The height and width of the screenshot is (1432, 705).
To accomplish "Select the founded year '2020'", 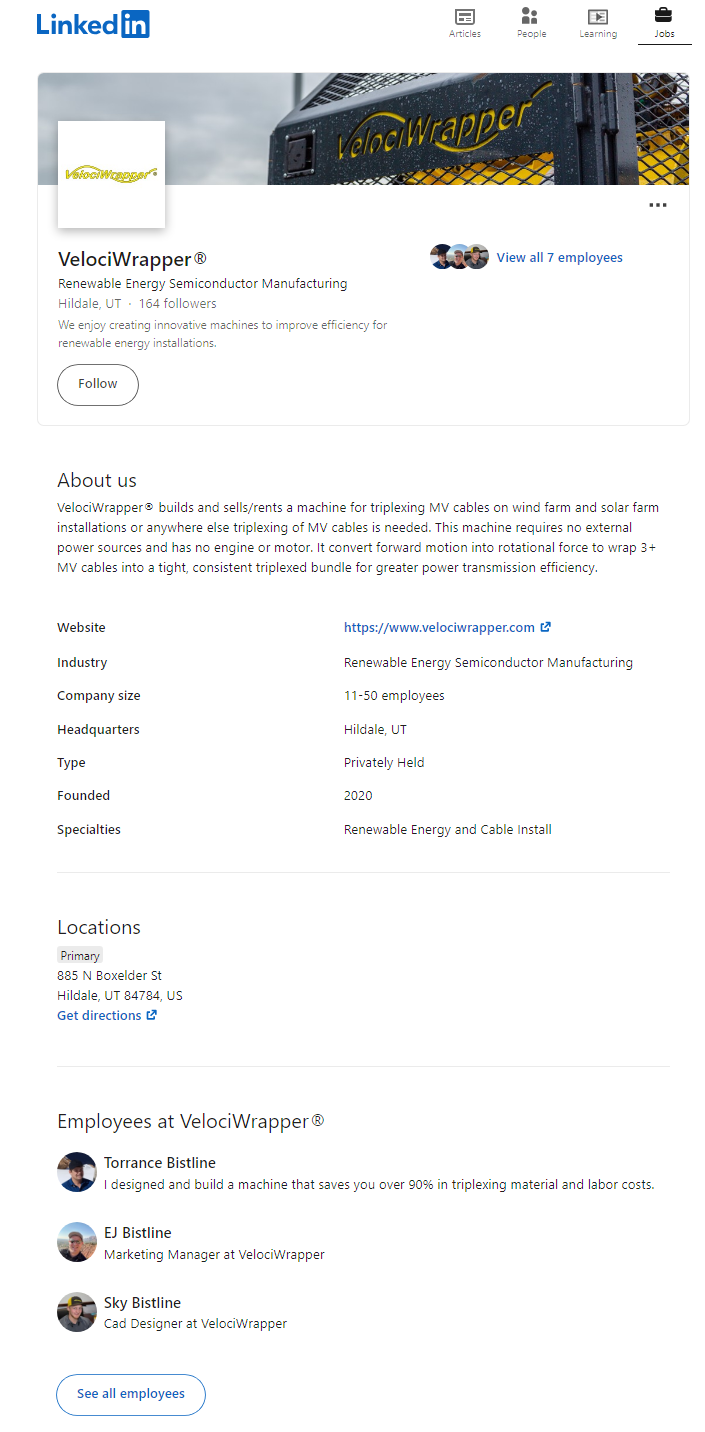I will [x=358, y=796].
